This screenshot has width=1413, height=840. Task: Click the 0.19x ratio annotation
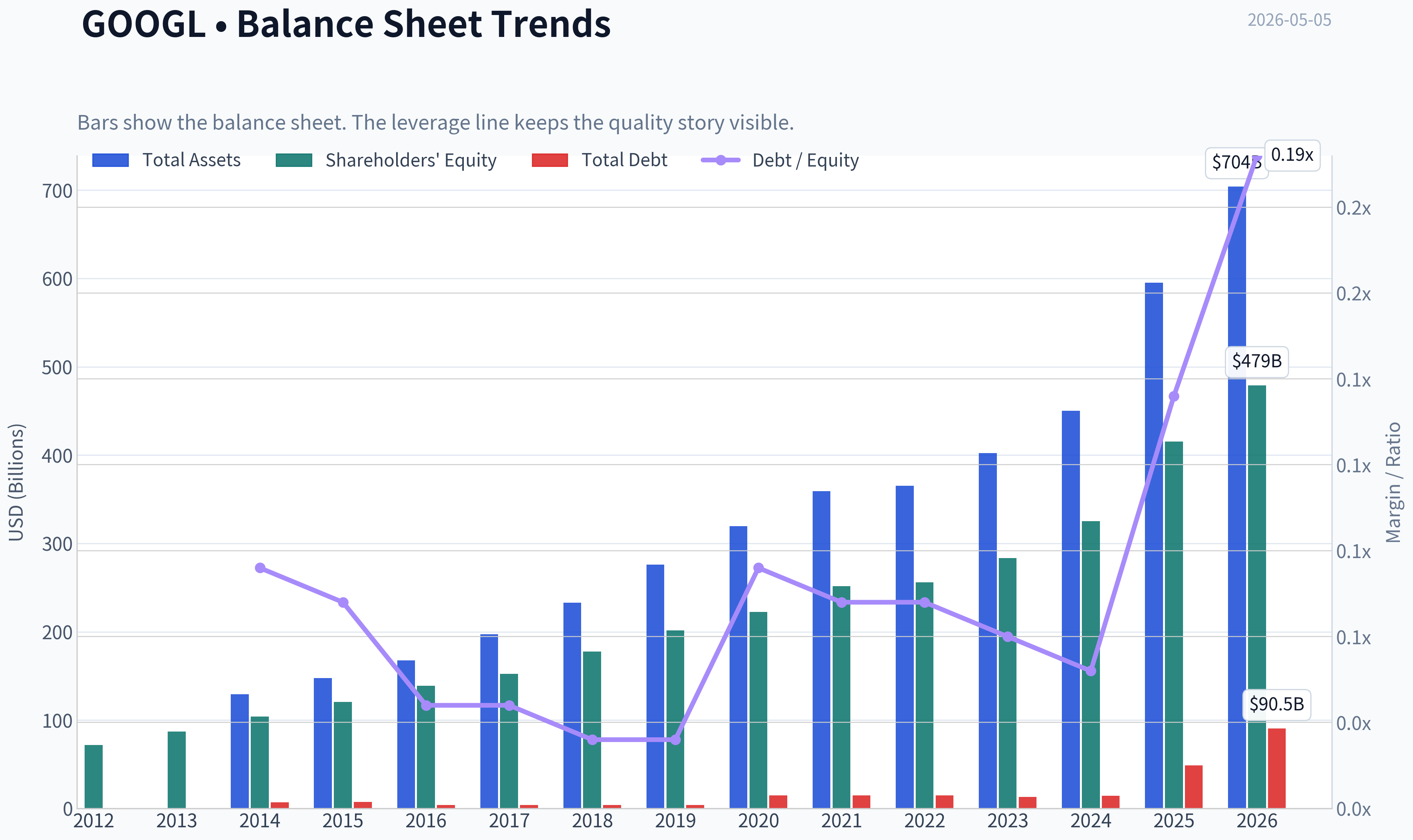pyautogui.click(x=1292, y=155)
